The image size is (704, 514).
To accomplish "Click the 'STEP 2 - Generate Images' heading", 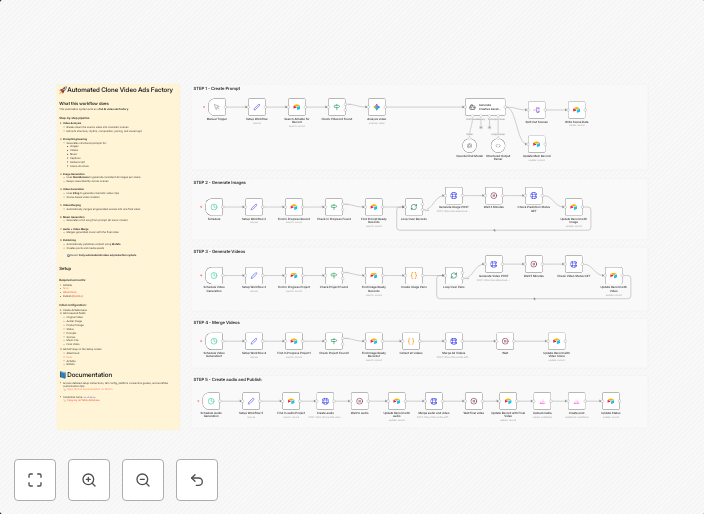I will pos(220,183).
